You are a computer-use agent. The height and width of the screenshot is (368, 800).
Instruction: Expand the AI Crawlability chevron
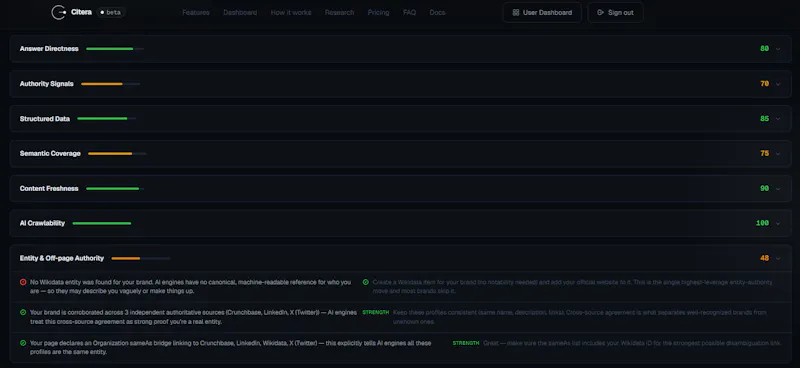click(x=778, y=224)
